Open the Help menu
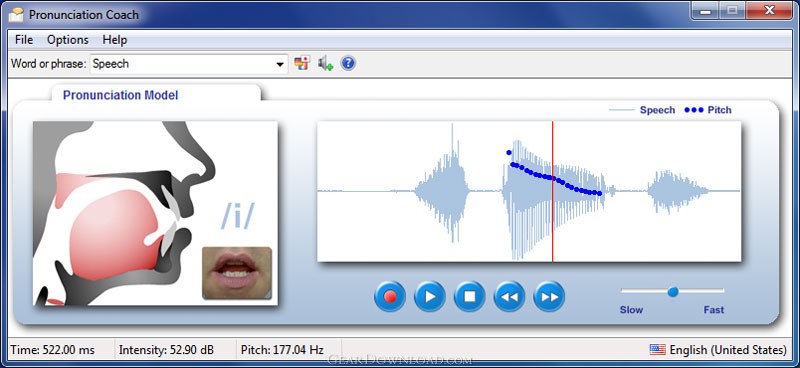 pyautogui.click(x=115, y=40)
